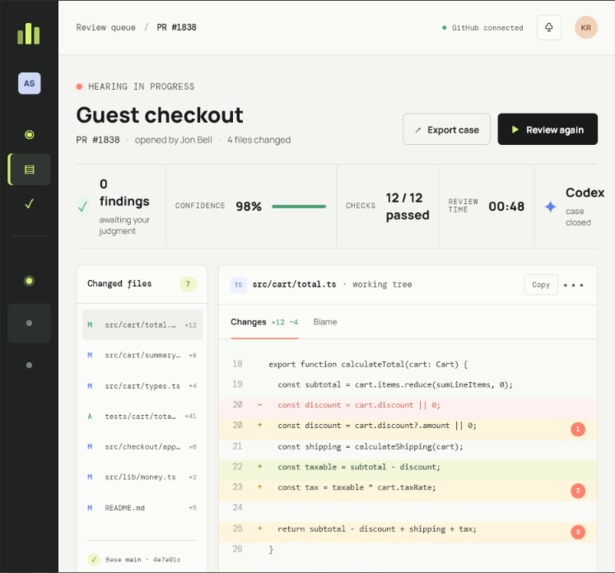Click line 21 calculateShipping code
Screen dimensions: 615x573
pos(370,447)
